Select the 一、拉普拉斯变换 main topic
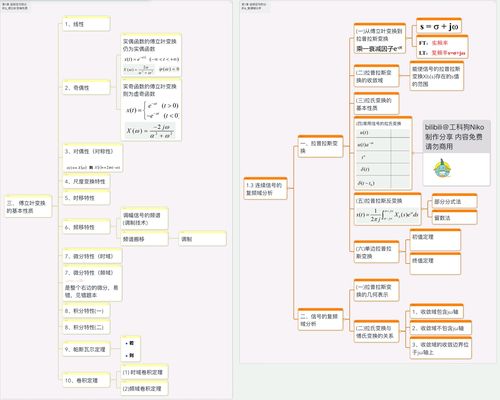This screenshot has width=500, height=400. point(320,147)
